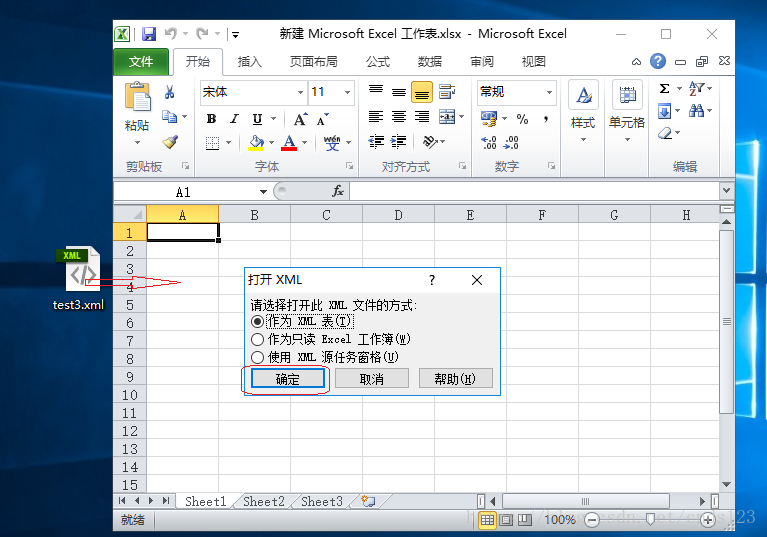
Task: Close the 打开 XML dialog
Action: pos(477,280)
